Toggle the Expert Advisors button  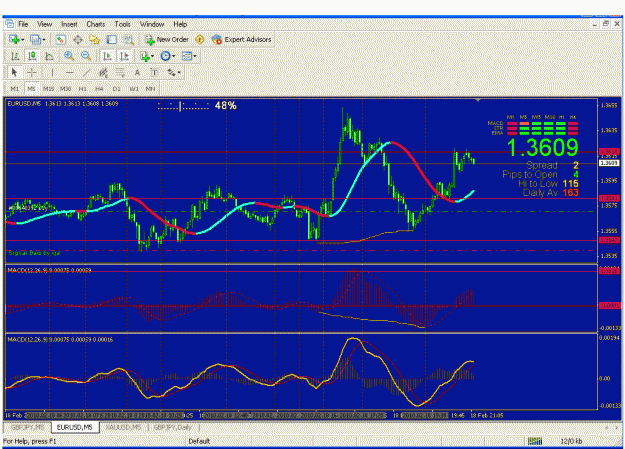242,39
